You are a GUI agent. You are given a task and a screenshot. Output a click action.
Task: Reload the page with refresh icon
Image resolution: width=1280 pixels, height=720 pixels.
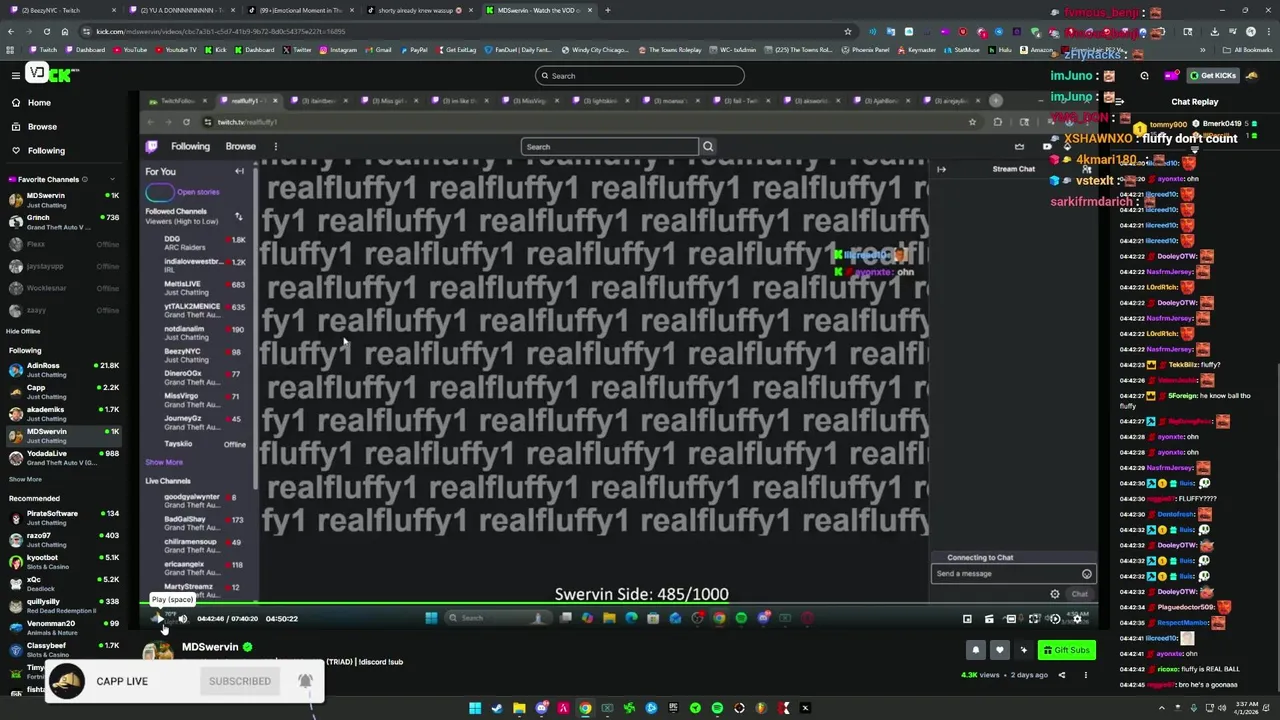(47, 31)
